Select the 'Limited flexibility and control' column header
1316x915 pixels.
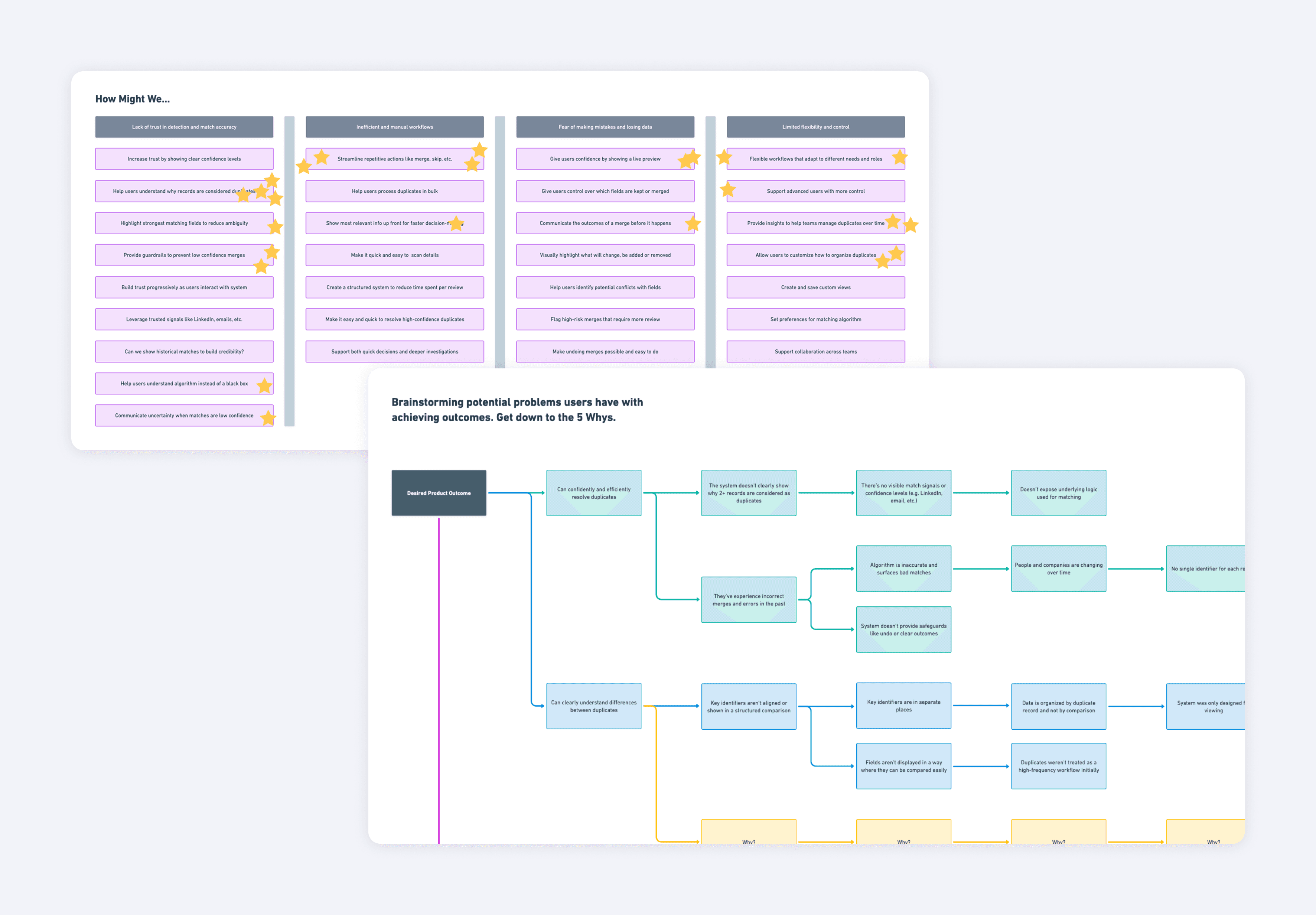tap(815, 127)
